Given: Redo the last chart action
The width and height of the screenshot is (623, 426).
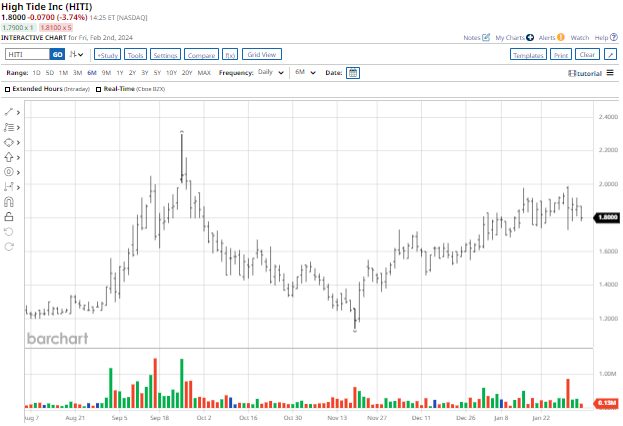Looking at the screenshot, I should [9, 247].
